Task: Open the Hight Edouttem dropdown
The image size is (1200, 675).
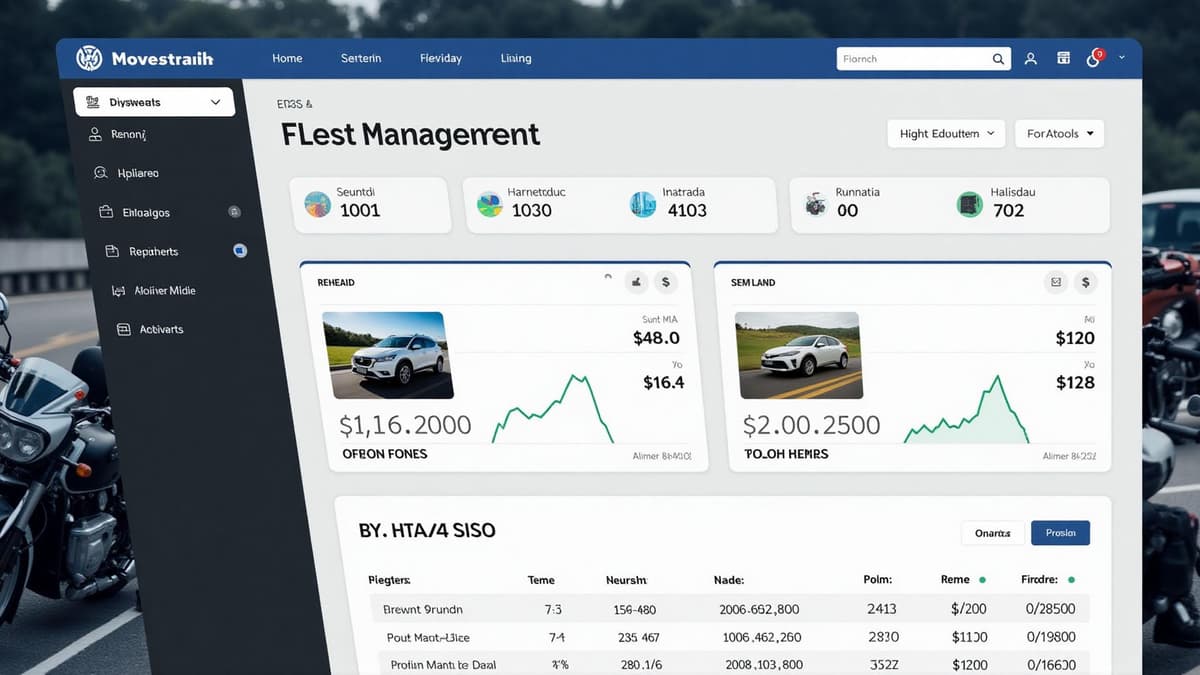Action: [x=944, y=132]
